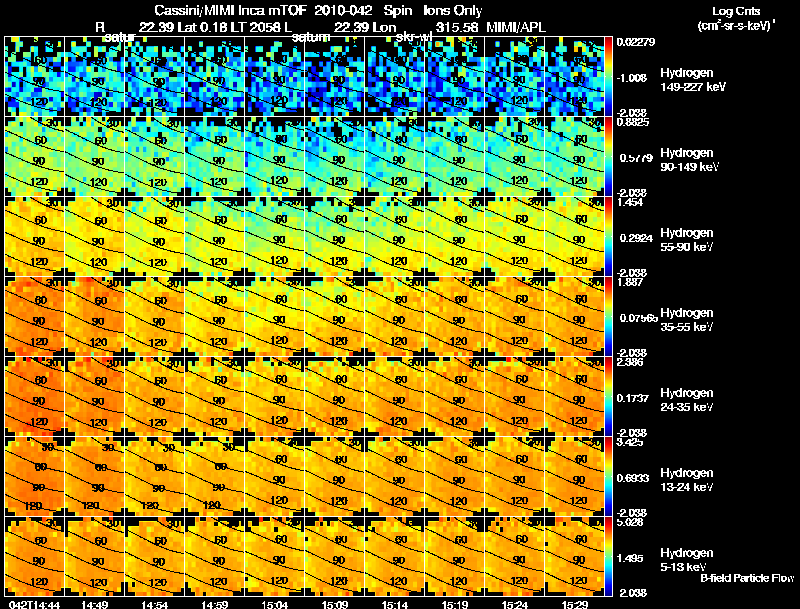Click the color bar beside Hydrogen 5-13 keV
The image size is (800, 609).
click(608, 557)
